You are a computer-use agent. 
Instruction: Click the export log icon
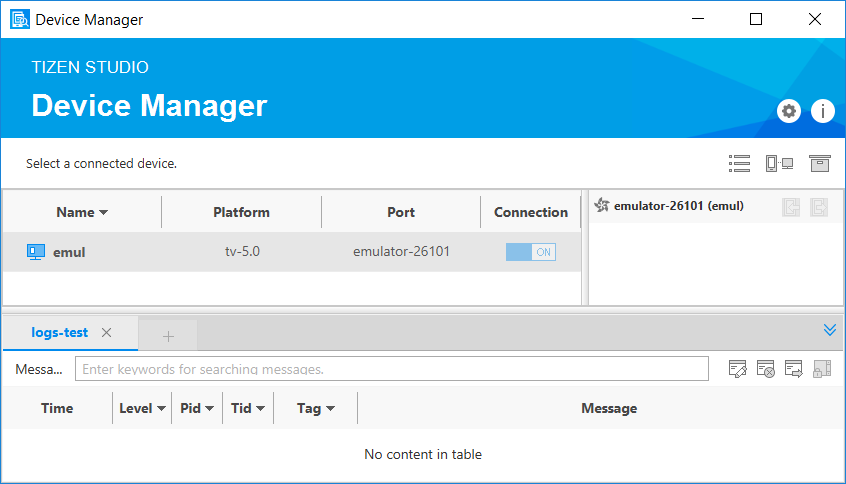point(794,369)
